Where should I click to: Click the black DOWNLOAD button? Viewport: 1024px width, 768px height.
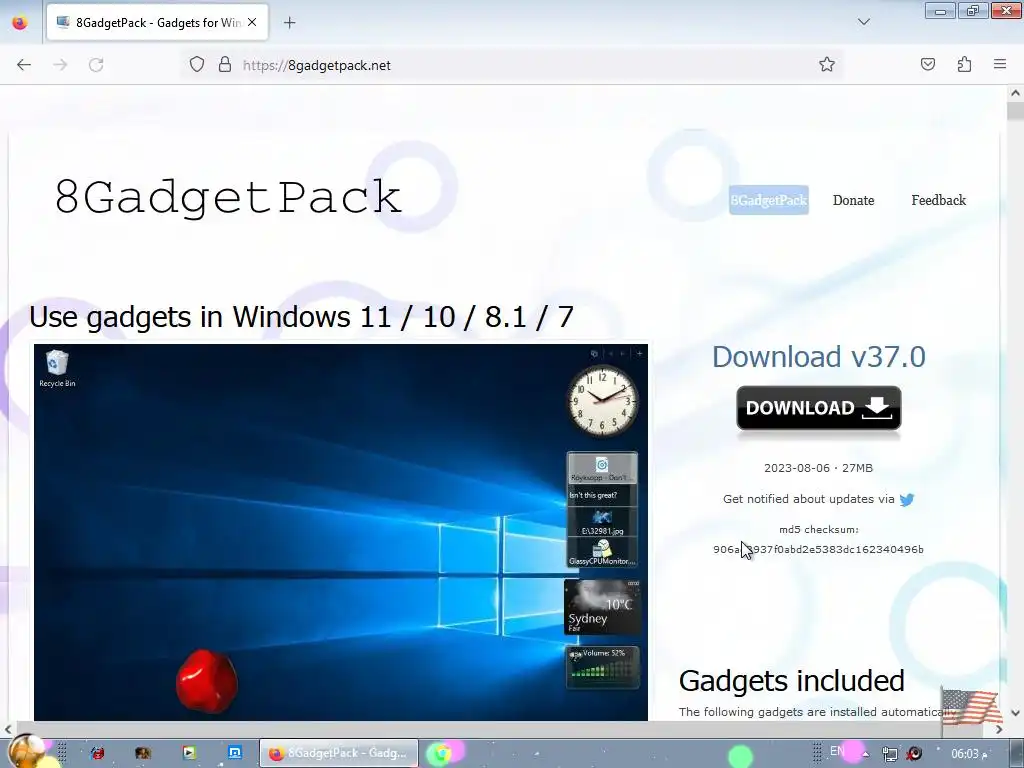[x=819, y=408]
